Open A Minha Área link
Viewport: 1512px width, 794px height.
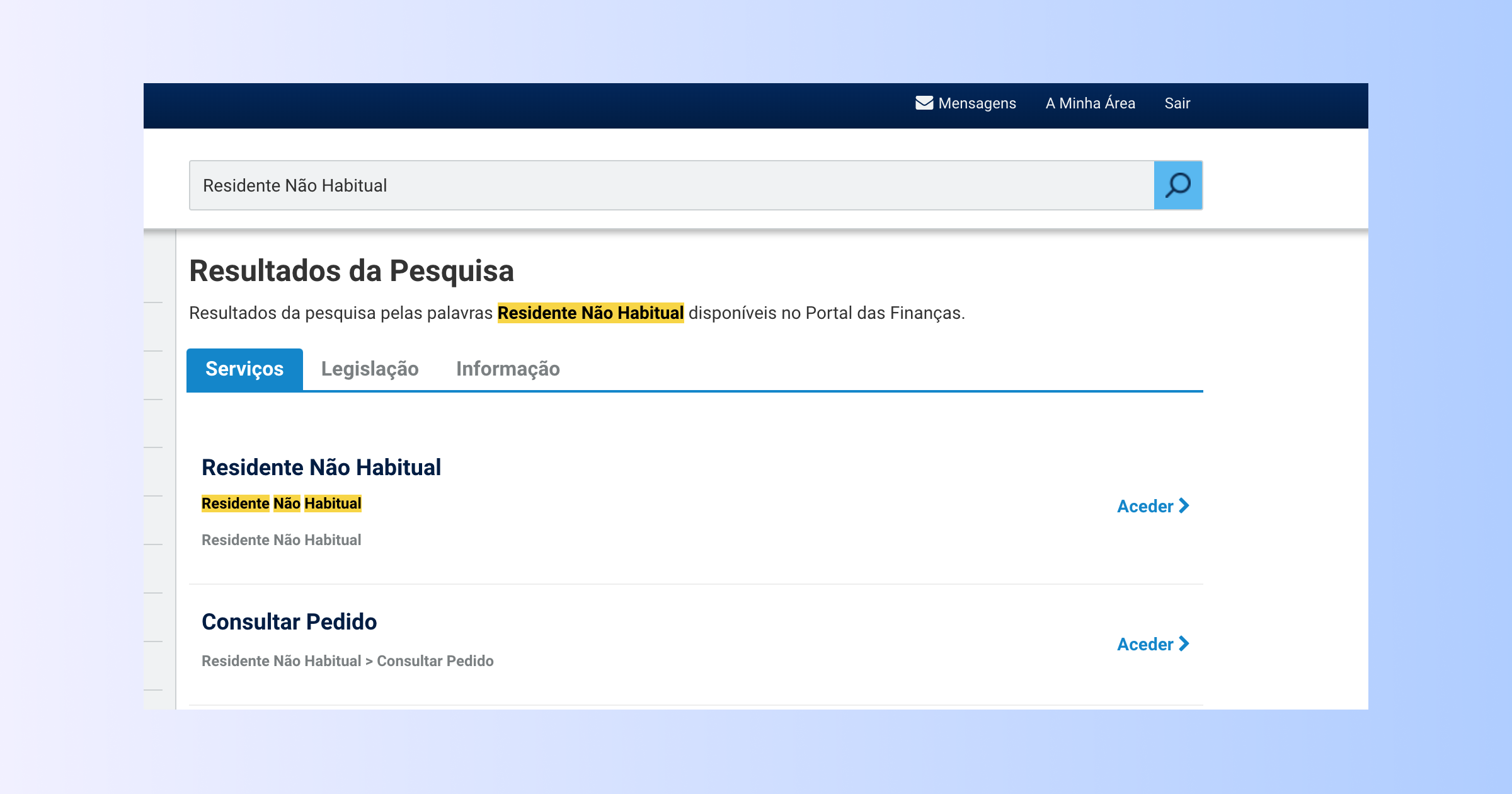coord(1090,103)
